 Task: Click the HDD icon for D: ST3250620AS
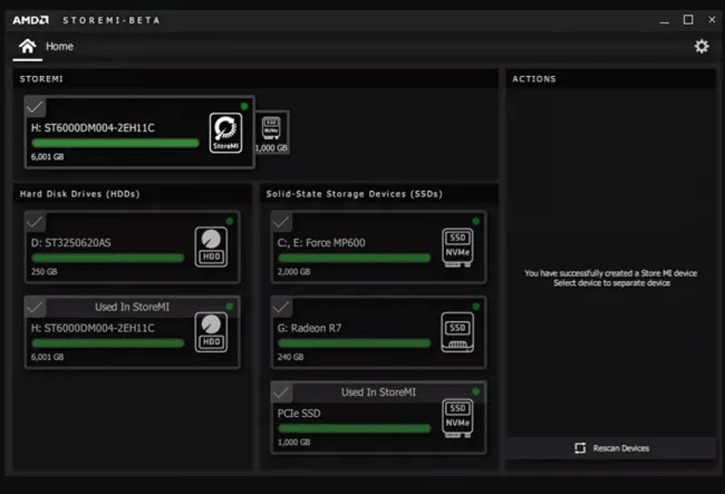pos(211,247)
